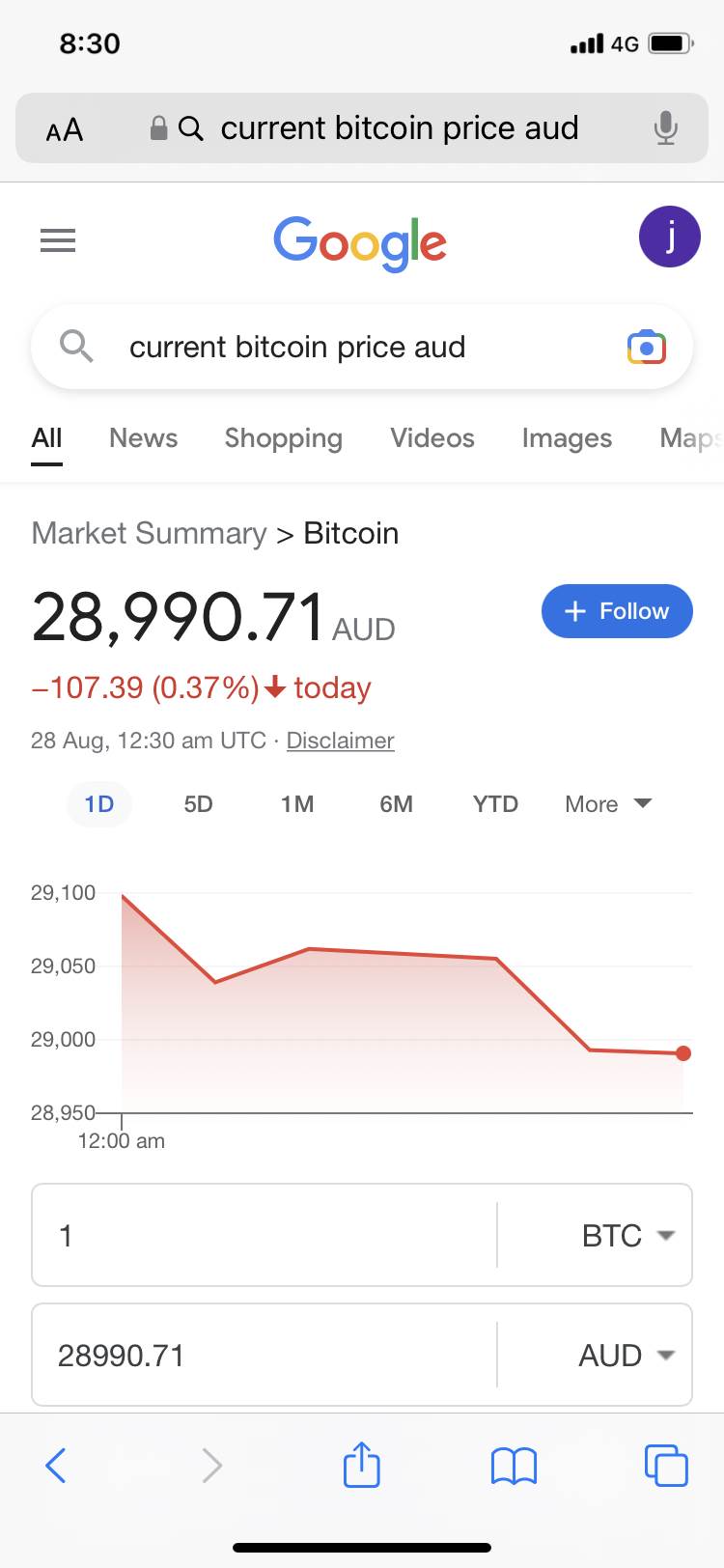724x1568 pixels.
Task: Open the BTC currency dropdown
Action: [x=627, y=1236]
